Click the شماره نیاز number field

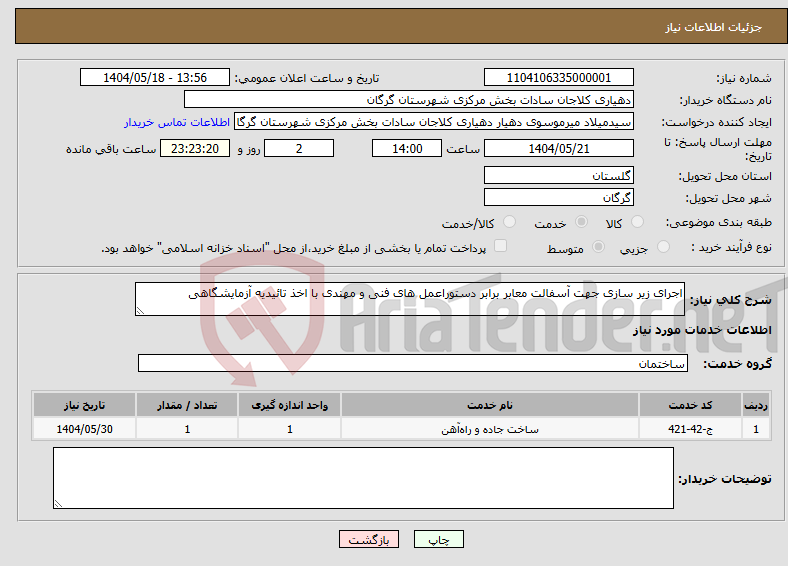559,77
